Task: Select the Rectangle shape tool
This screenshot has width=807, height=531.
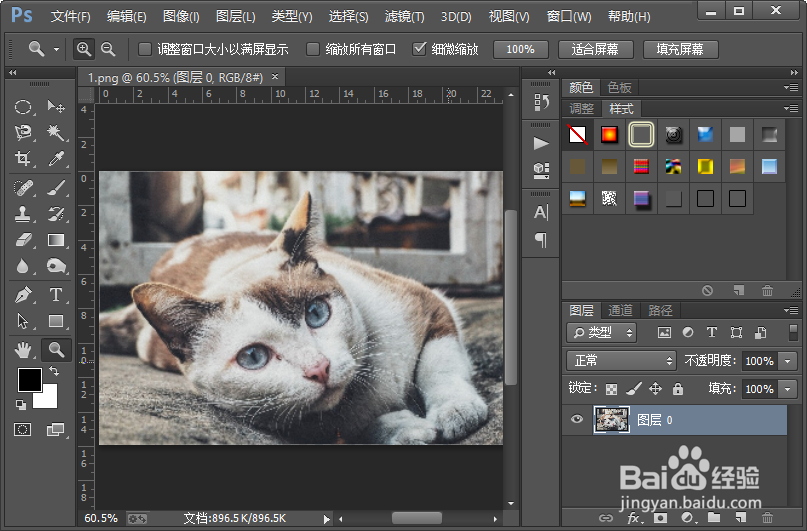Action: 56,321
